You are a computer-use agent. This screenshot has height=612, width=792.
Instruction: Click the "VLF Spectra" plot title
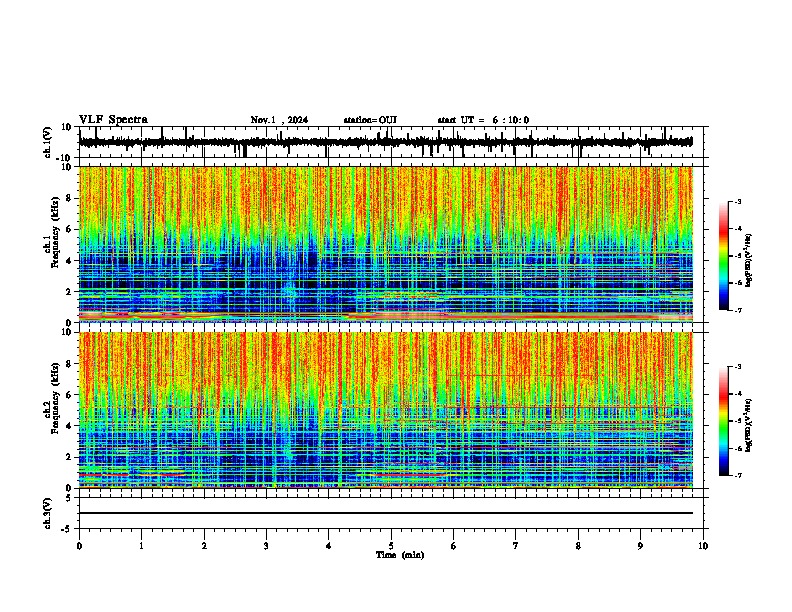[113, 119]
